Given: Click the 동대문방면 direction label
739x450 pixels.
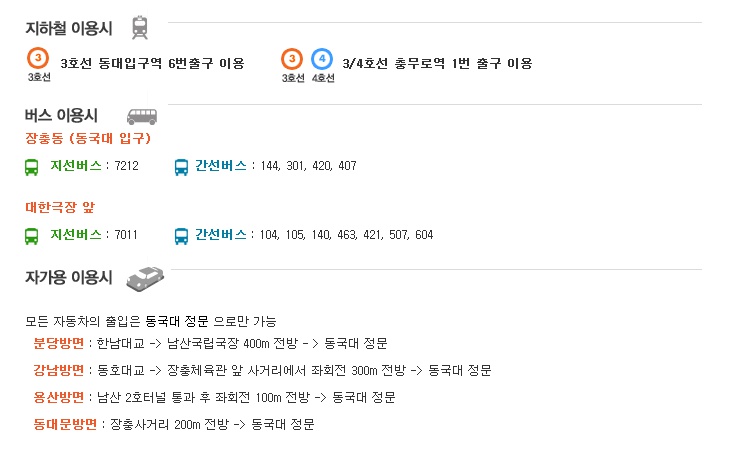Looking at the screenshot, I should coord(65,424).
